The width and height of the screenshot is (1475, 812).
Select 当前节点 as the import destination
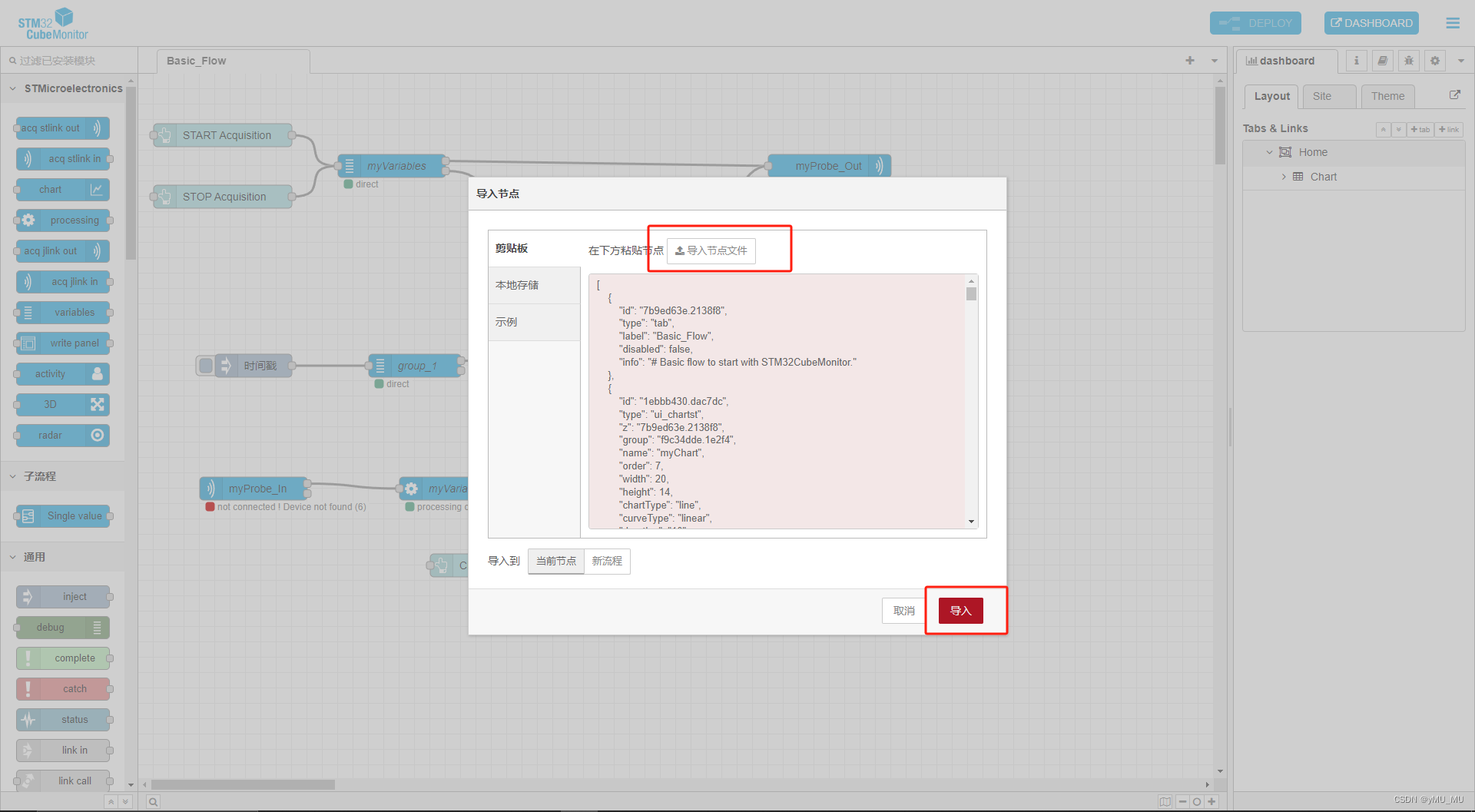pos(555,561)
